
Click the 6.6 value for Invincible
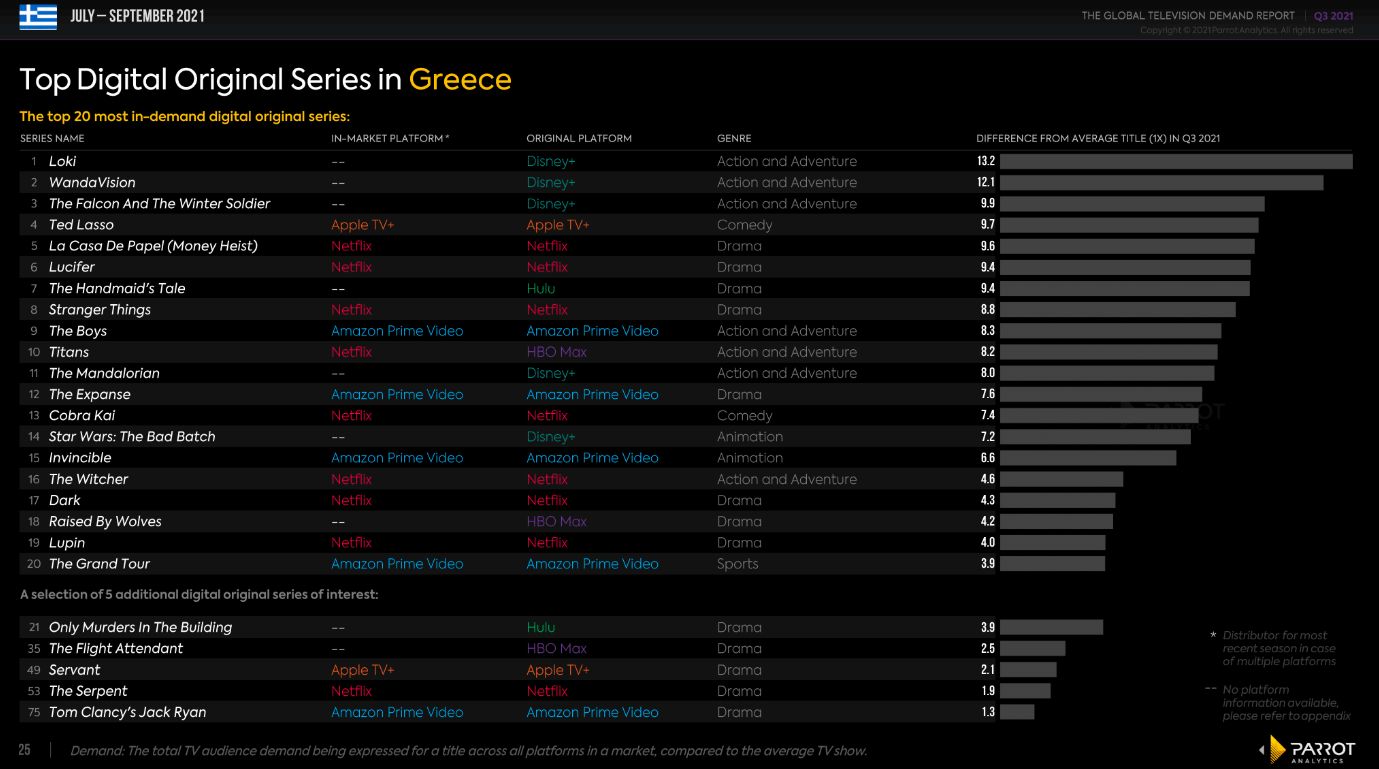coord(988,458)
